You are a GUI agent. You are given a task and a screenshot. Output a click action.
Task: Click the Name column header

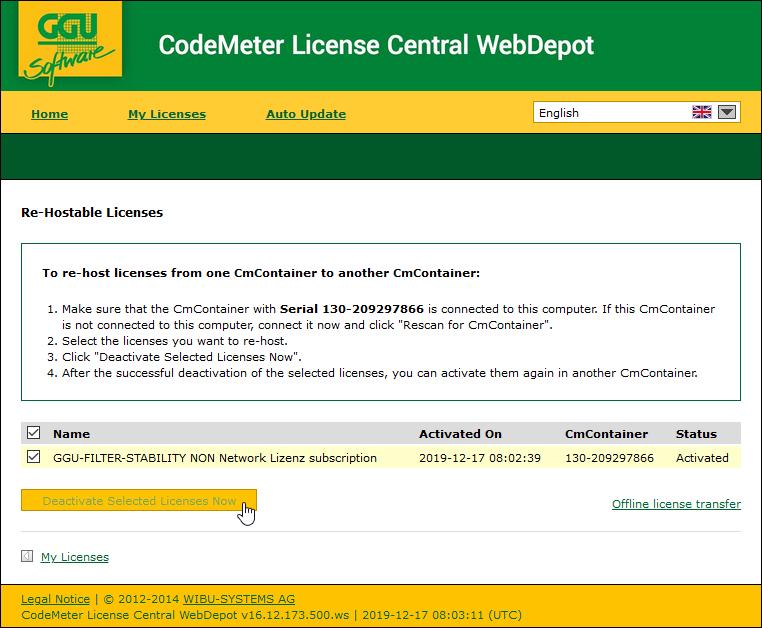click(71, 434)
